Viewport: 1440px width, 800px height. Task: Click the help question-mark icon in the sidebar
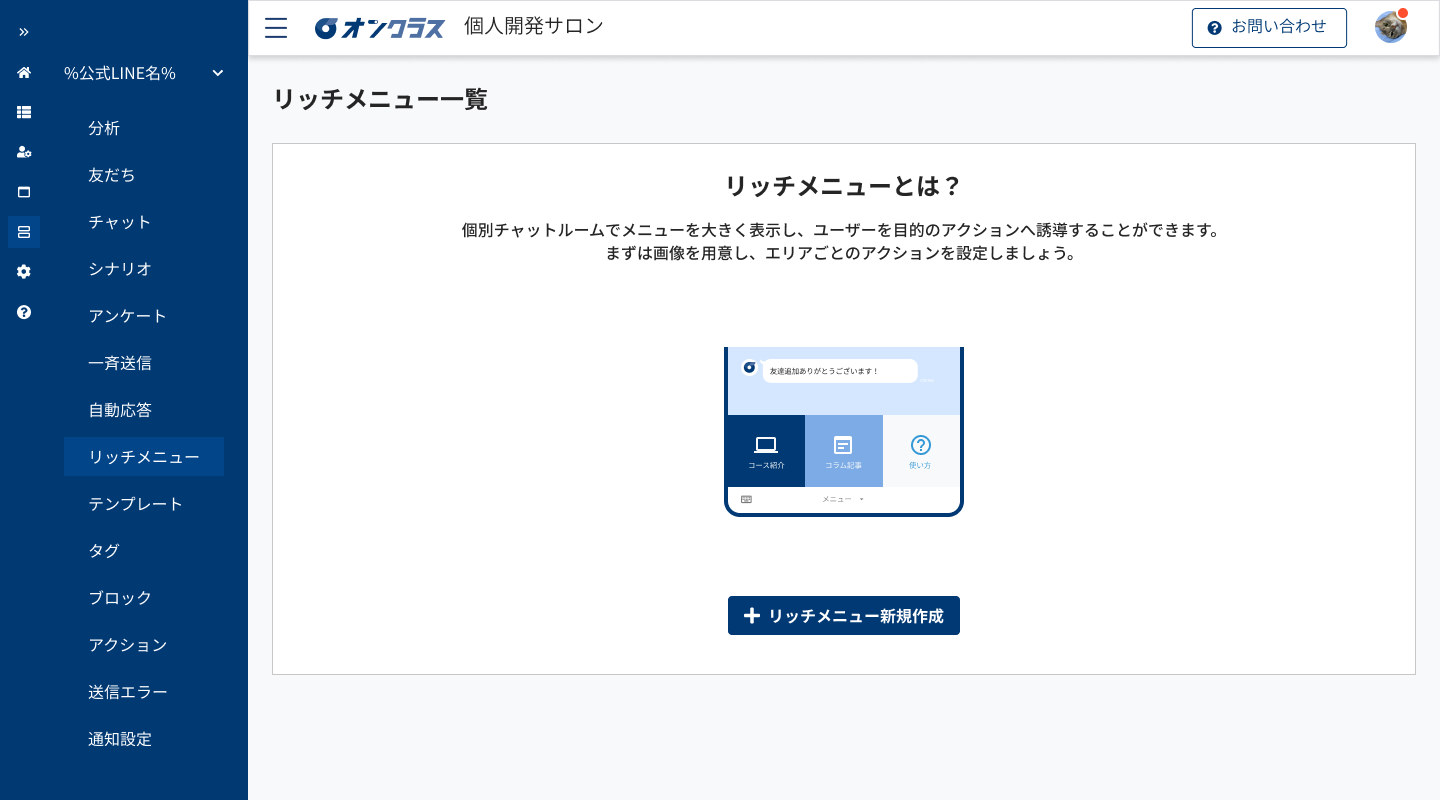point(23,312)
